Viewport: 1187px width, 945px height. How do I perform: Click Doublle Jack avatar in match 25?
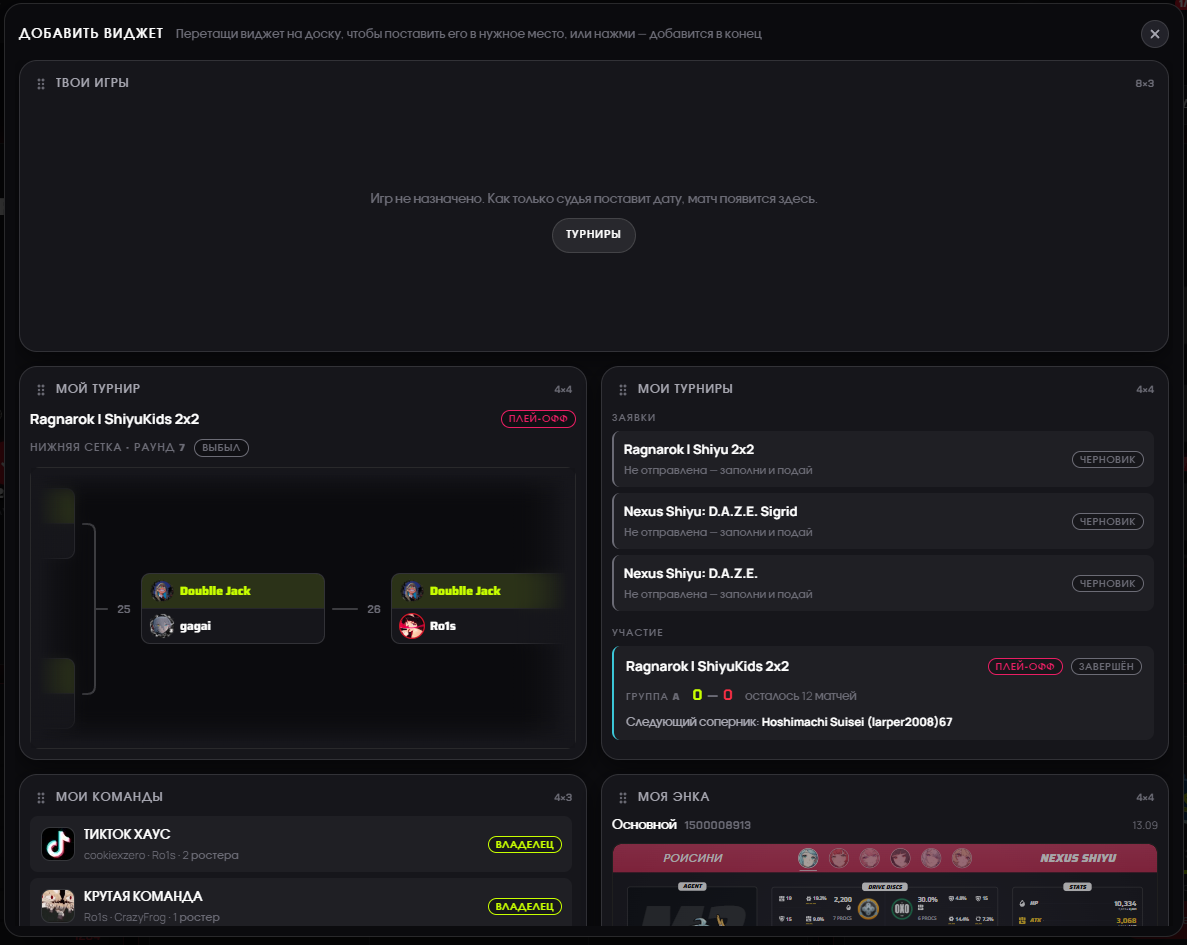[x=161, y=591]
